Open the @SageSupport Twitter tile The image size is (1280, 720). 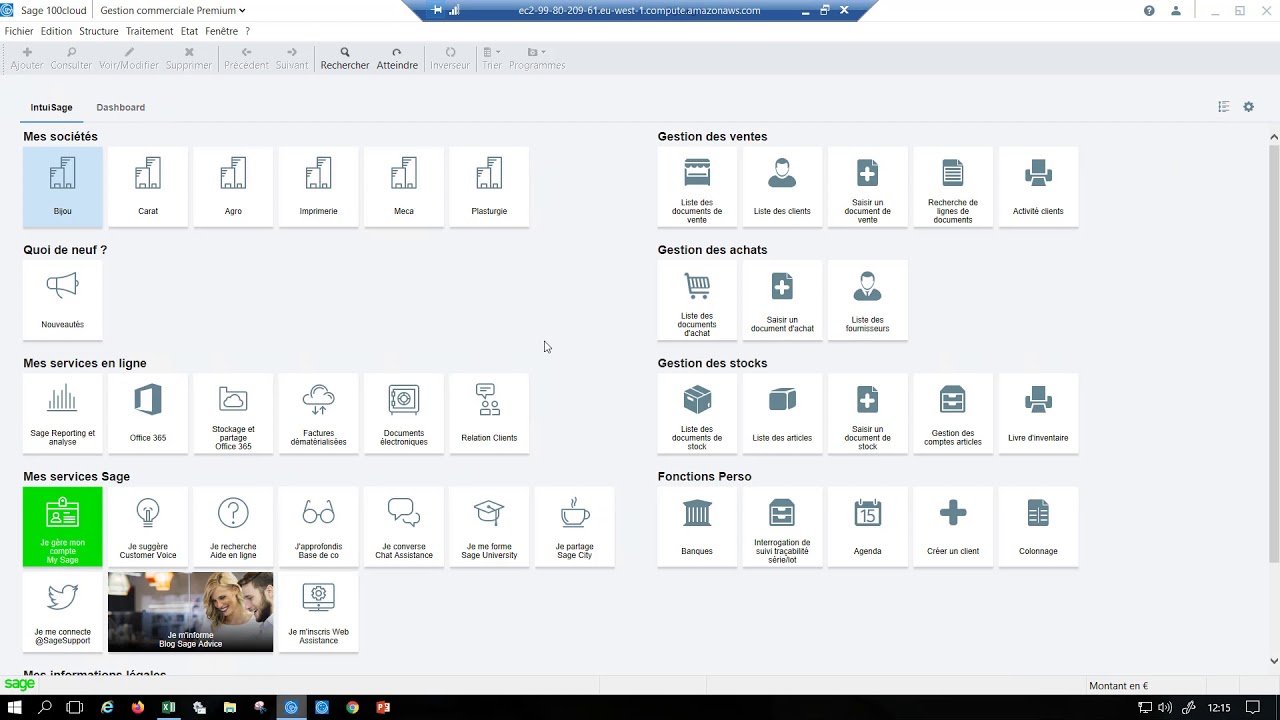click(62, 612)
